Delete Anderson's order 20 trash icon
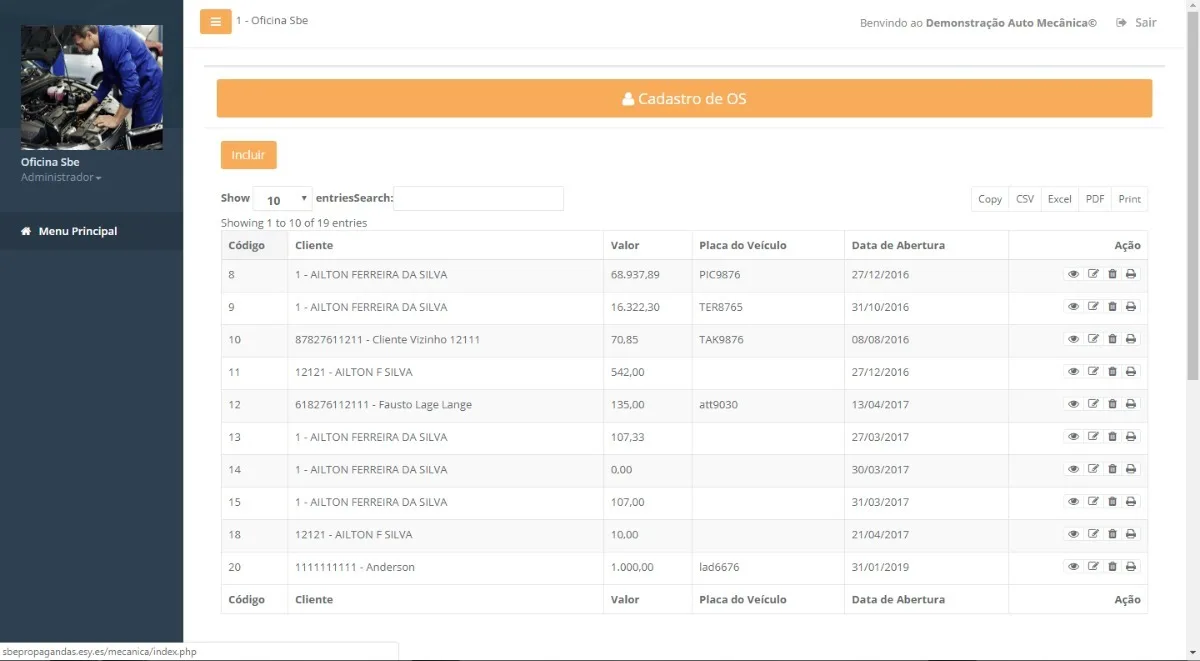This screenshot has height=661, width=1200. 1112,567
